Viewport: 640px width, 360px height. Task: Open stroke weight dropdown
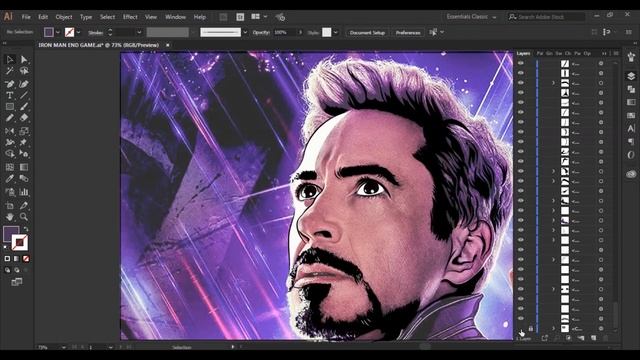[x=139, y=32]
